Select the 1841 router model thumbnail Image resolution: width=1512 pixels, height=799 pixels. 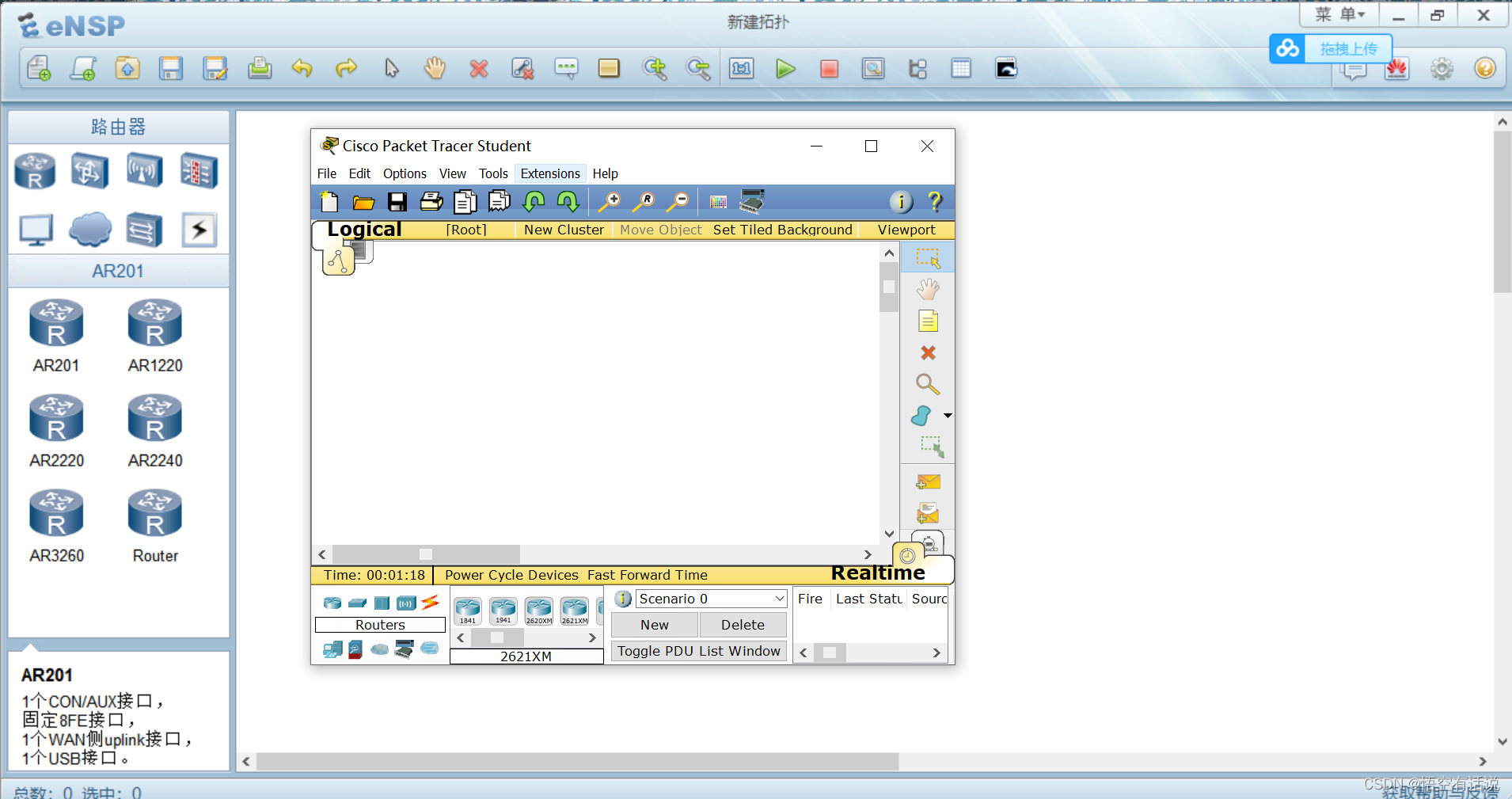pyautogui.click(x=468, y=611)
